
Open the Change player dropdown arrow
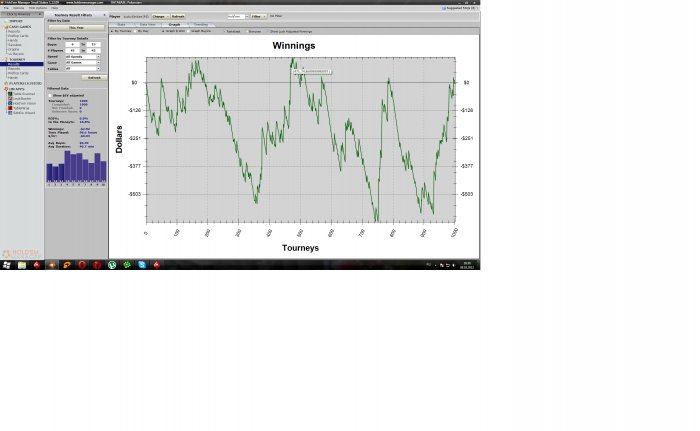coord(168,17)
